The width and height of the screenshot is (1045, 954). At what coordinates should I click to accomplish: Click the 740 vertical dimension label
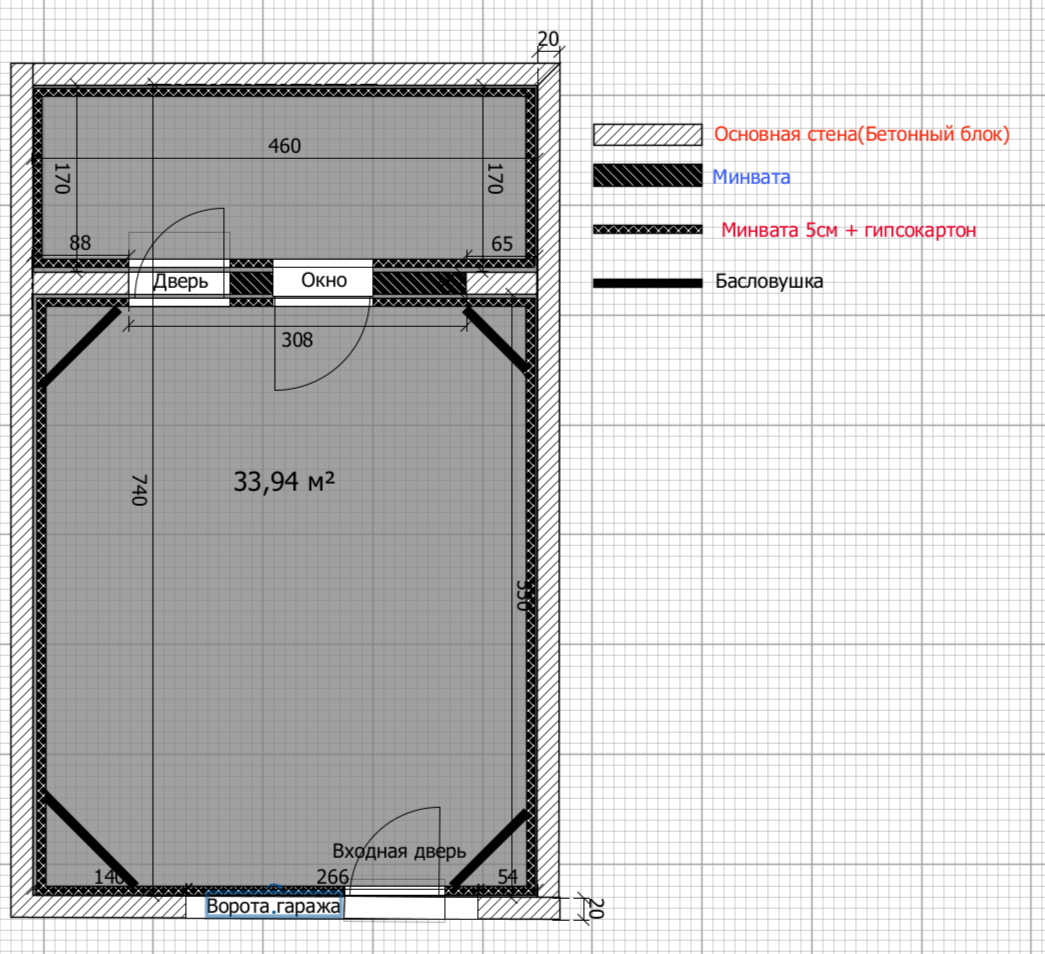click(139, 490)
